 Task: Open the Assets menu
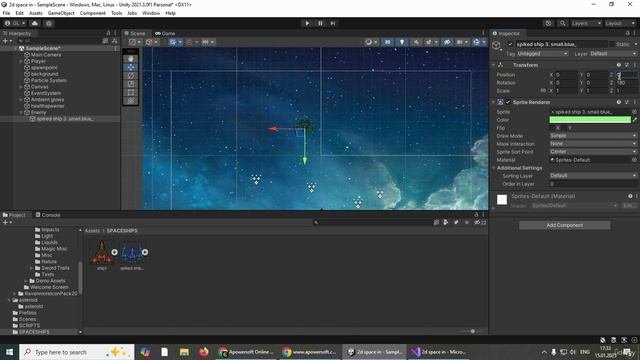36,13
